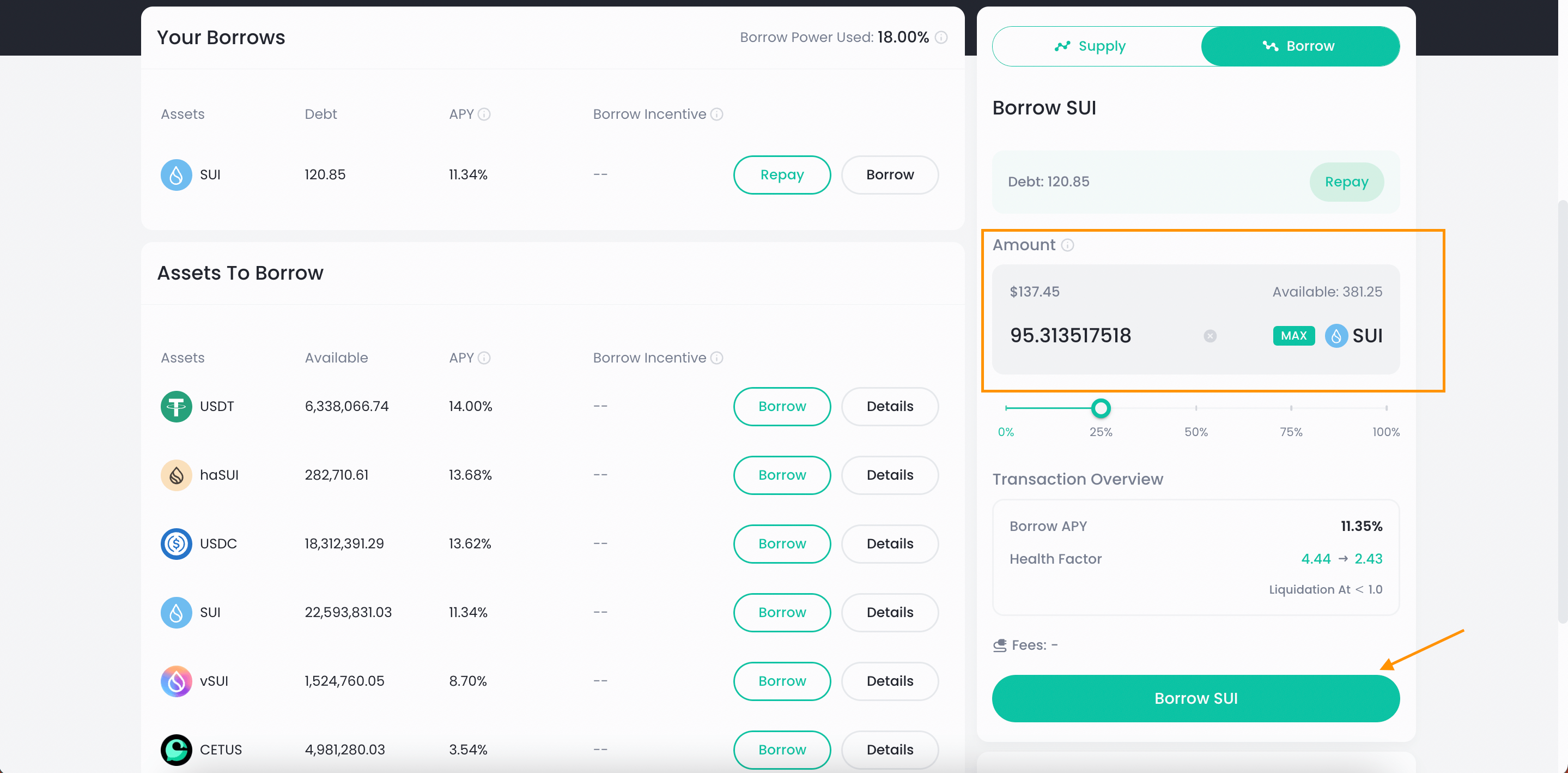Click the Borrow Incentive info icon in Your Borrows
This screenshot has height=773, width=1568.
tap(716, 114)
